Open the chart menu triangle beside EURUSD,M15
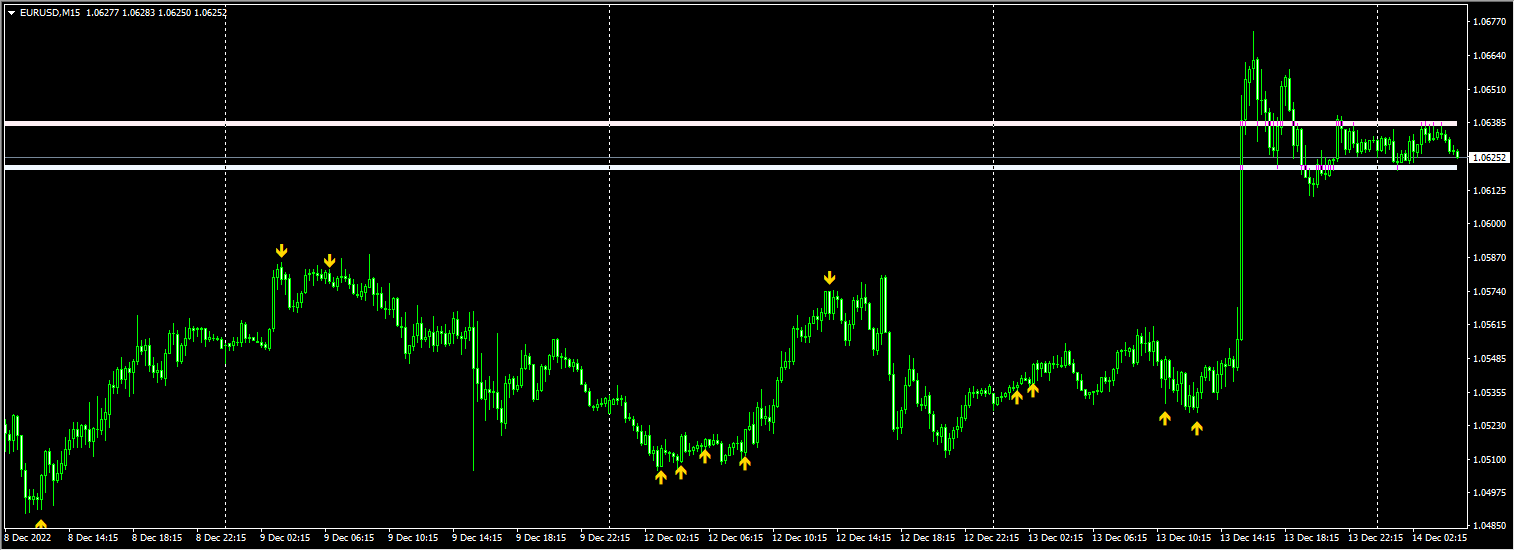 point(11,13)
